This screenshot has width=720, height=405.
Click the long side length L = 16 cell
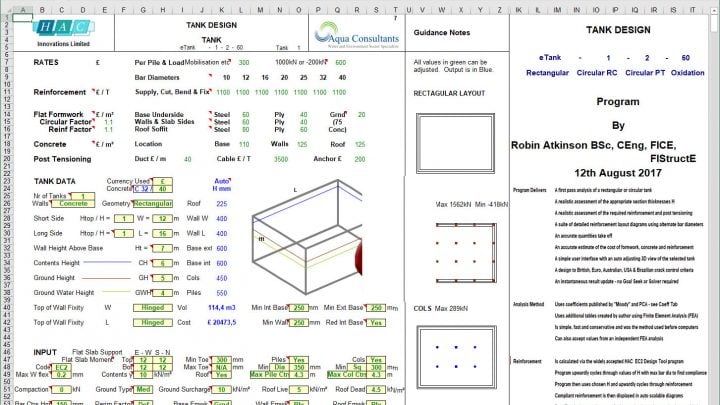(163, 233)
